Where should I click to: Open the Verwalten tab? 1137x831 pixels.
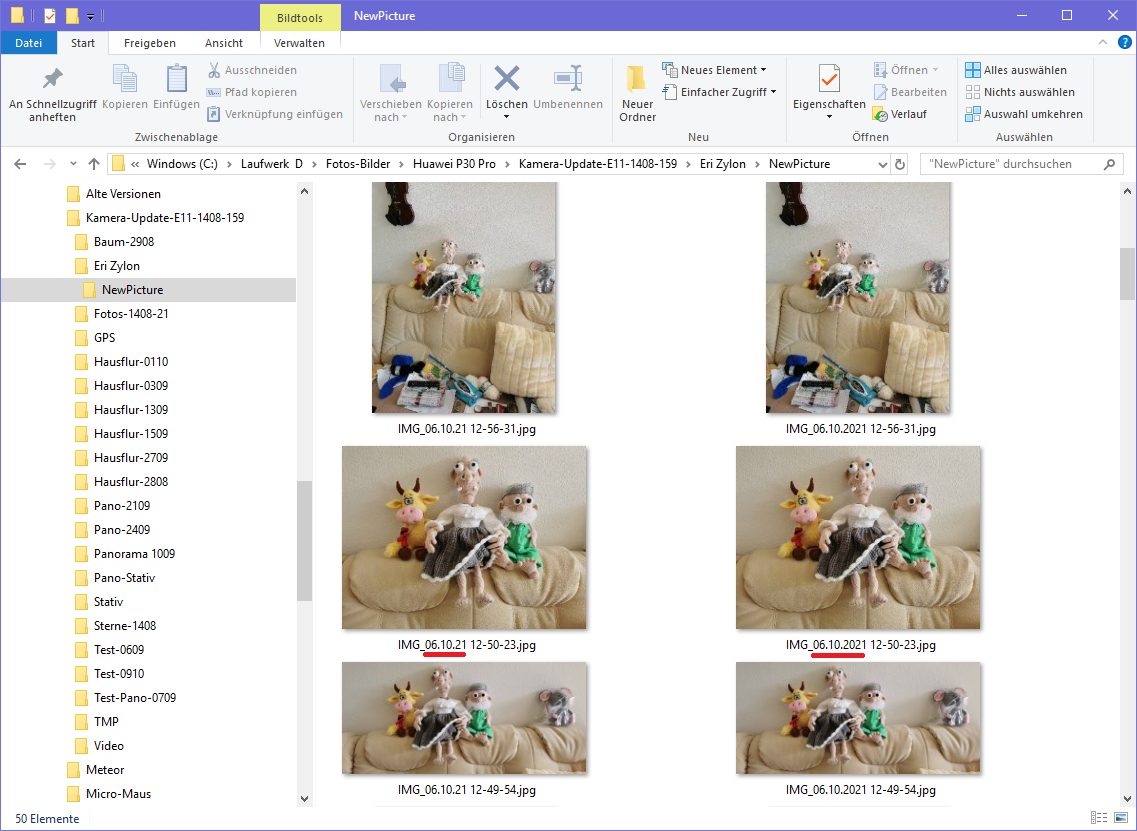click(299, 43)
